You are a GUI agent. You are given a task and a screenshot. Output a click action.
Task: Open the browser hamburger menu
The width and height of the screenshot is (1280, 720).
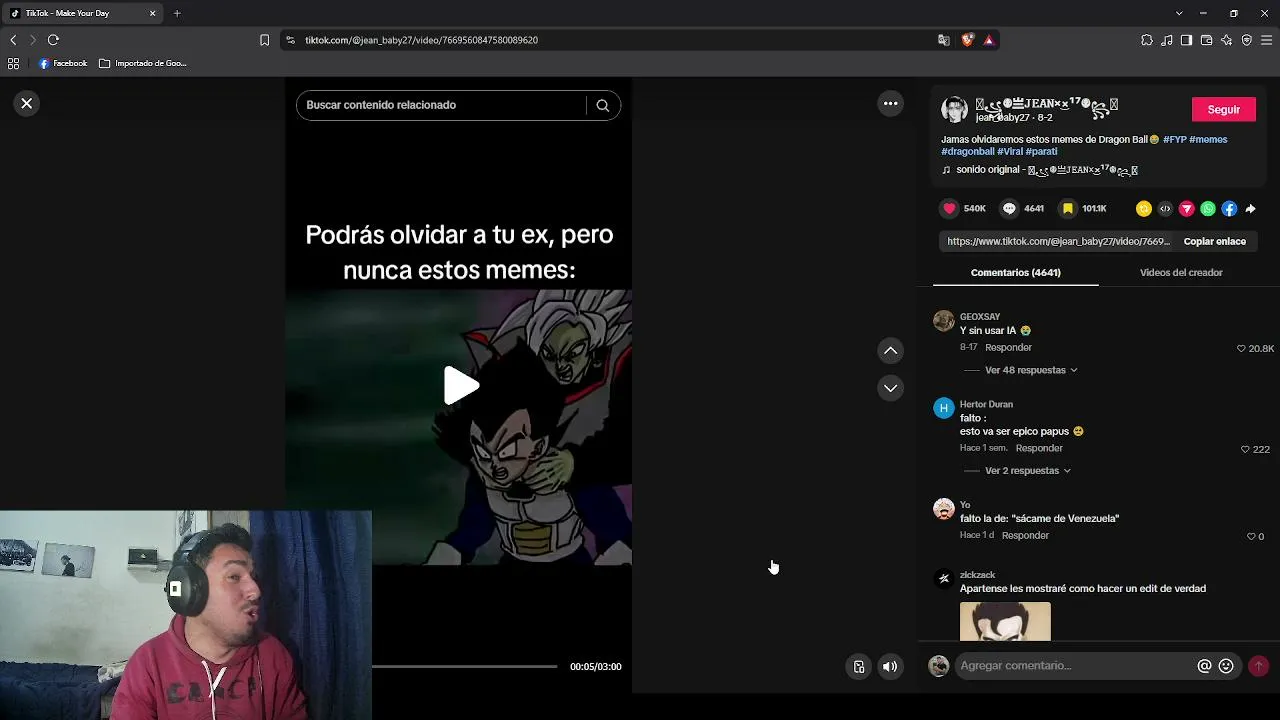(1266, 40)
